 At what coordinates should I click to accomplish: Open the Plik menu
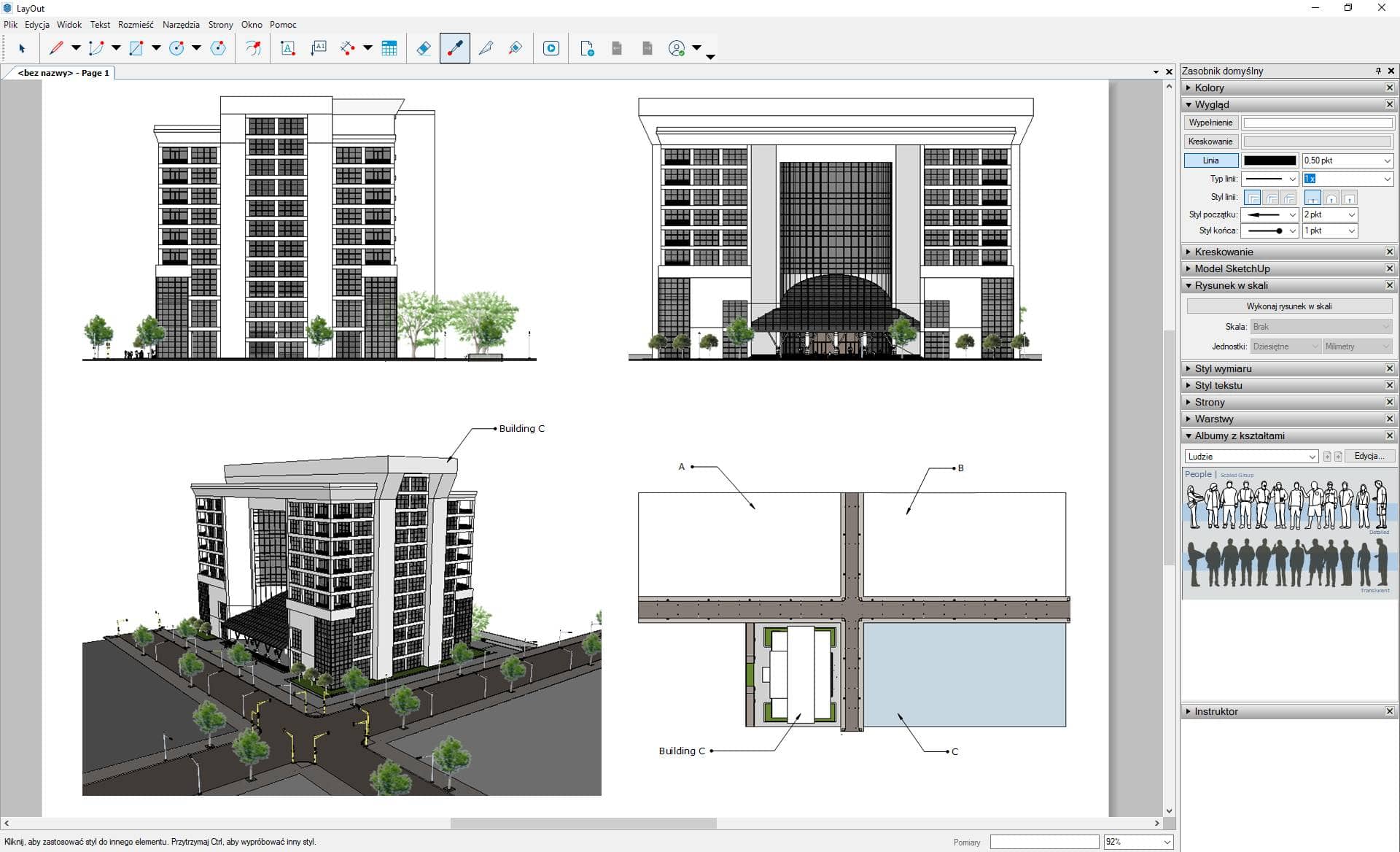(x=10, y=24)
